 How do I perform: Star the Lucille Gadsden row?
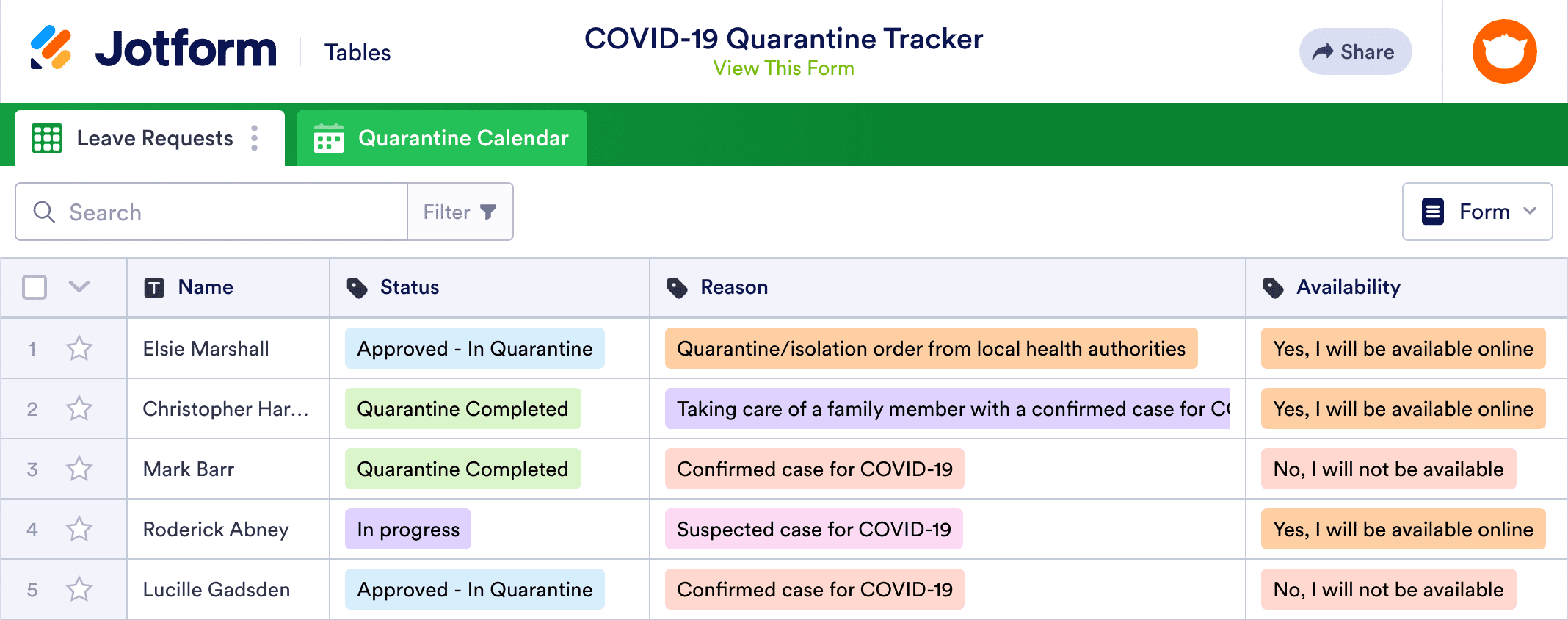(79, 588)
